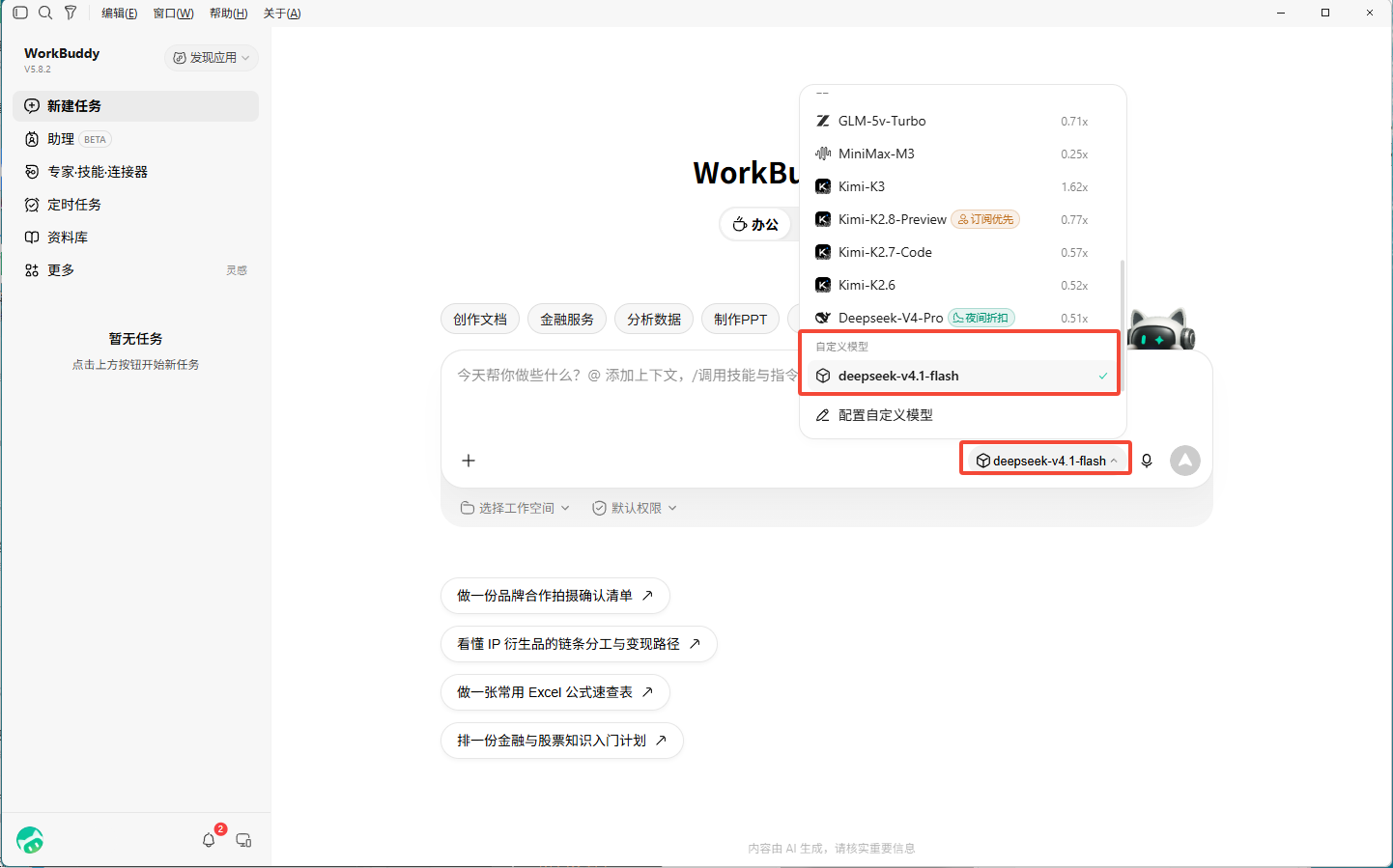The image size is (1393, 868).
Task: Open the 发现应用 dropdown
Action: point(211,58)
